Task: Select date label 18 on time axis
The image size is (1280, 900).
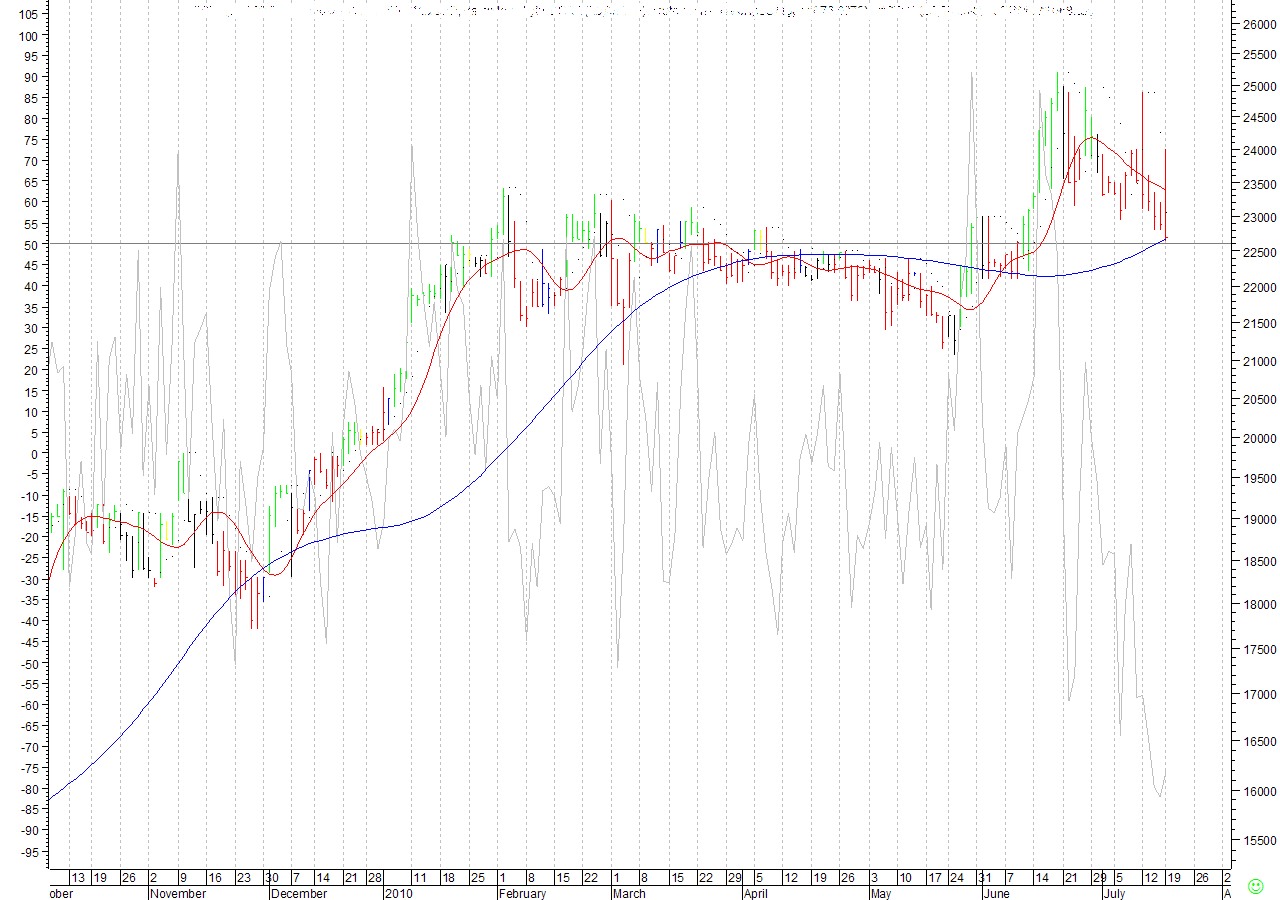Action: [449, 878]
